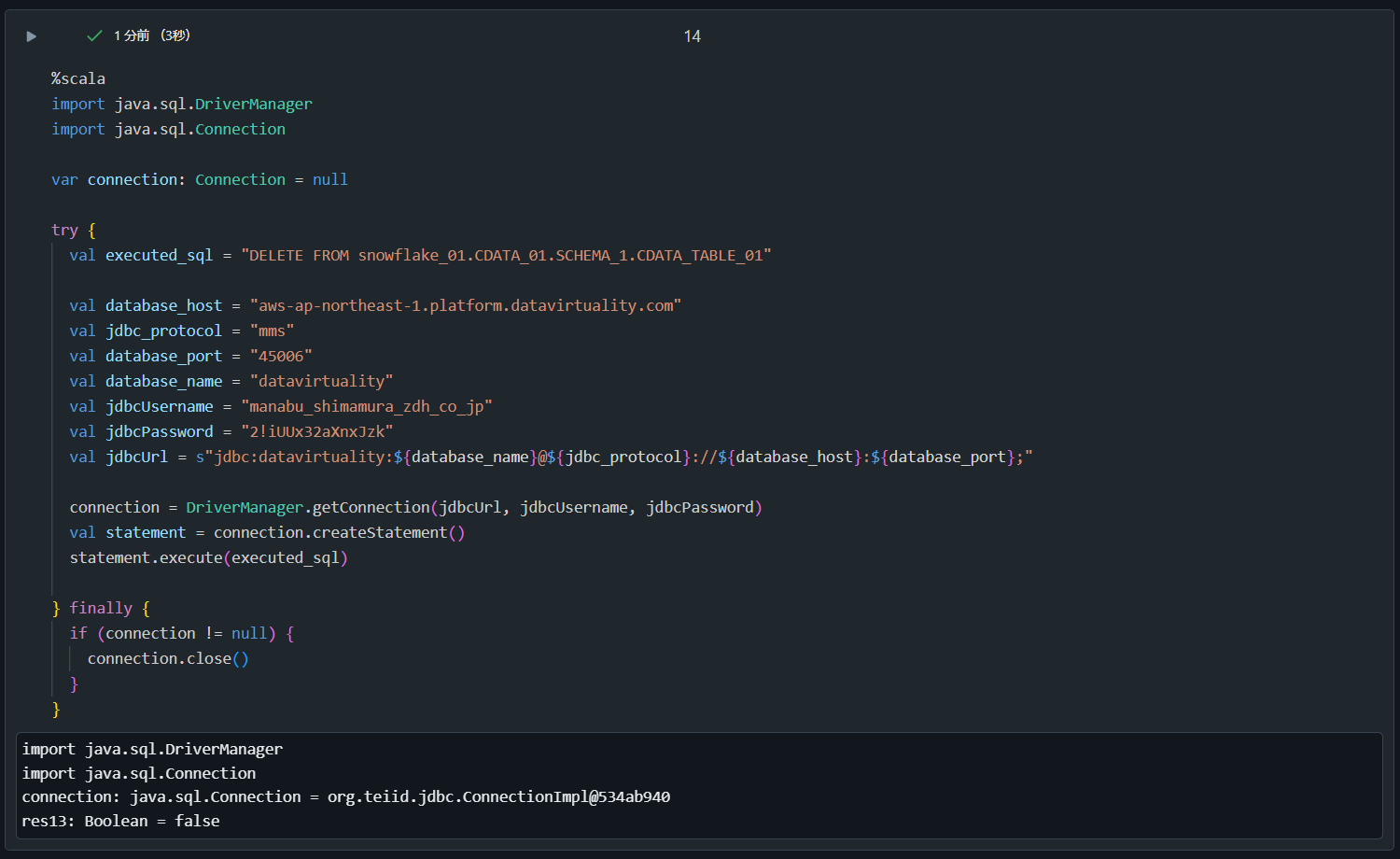Click the DriverManager.getConnection call line

click(416, 507)
